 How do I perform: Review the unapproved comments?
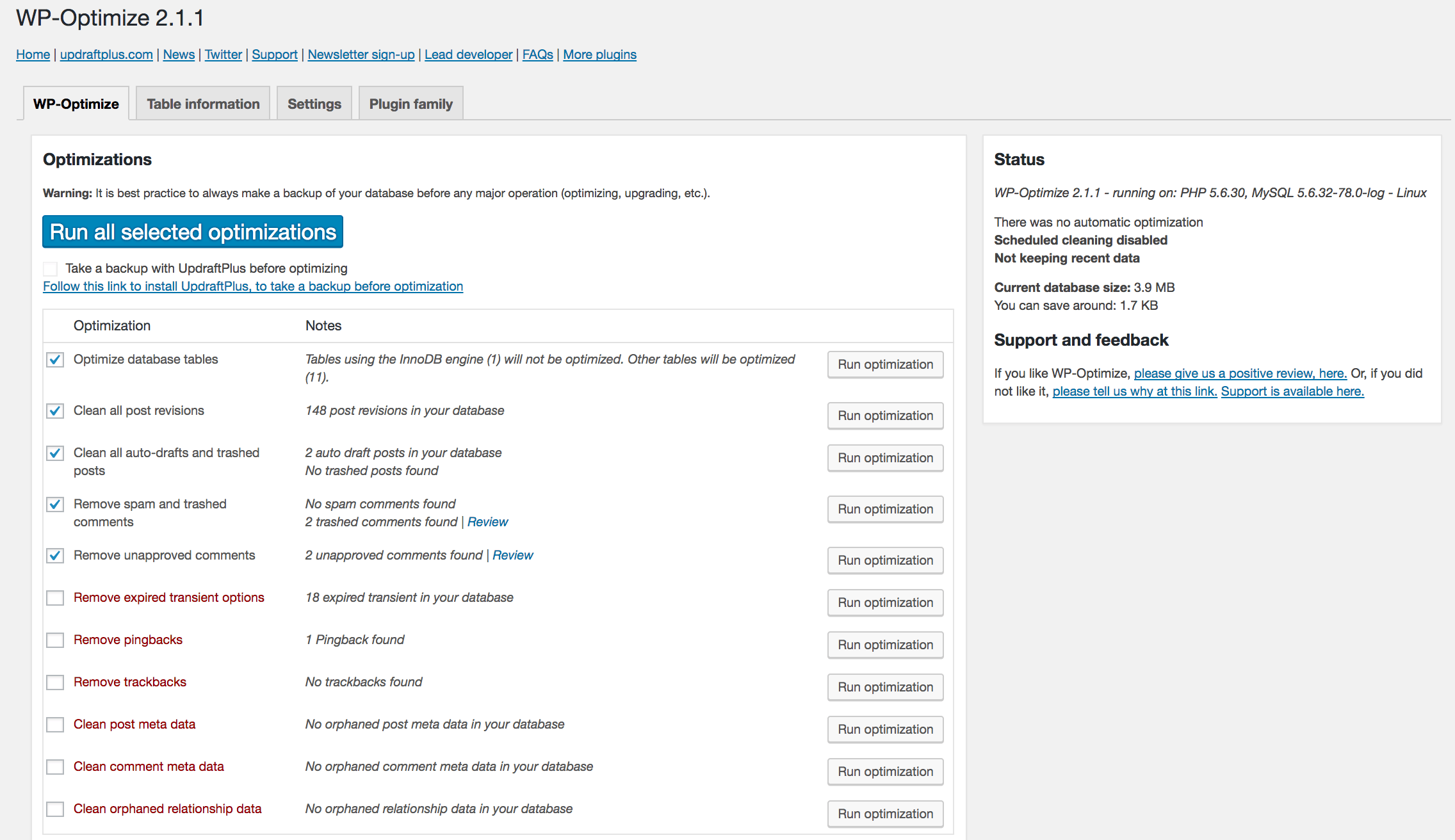pyautogui.click(x=512, y=555)
